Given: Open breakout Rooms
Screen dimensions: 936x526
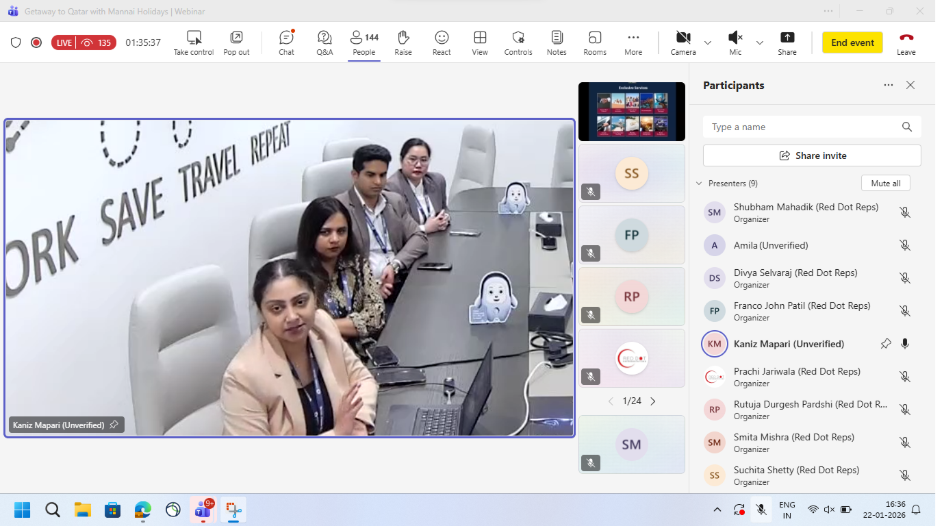Looking at the screenshot, I should 595,42.
